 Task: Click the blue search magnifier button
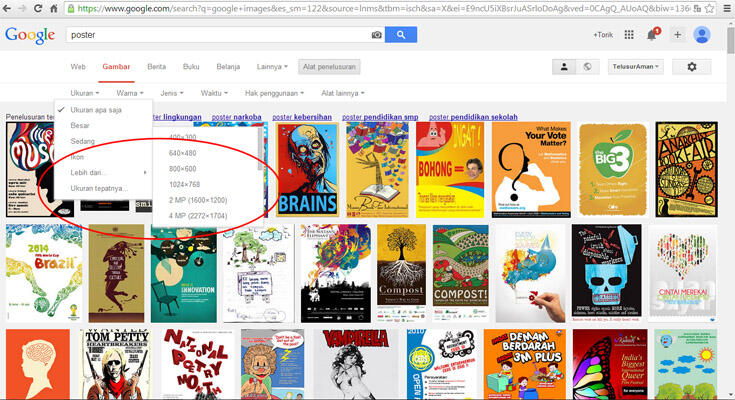[401, 35]
